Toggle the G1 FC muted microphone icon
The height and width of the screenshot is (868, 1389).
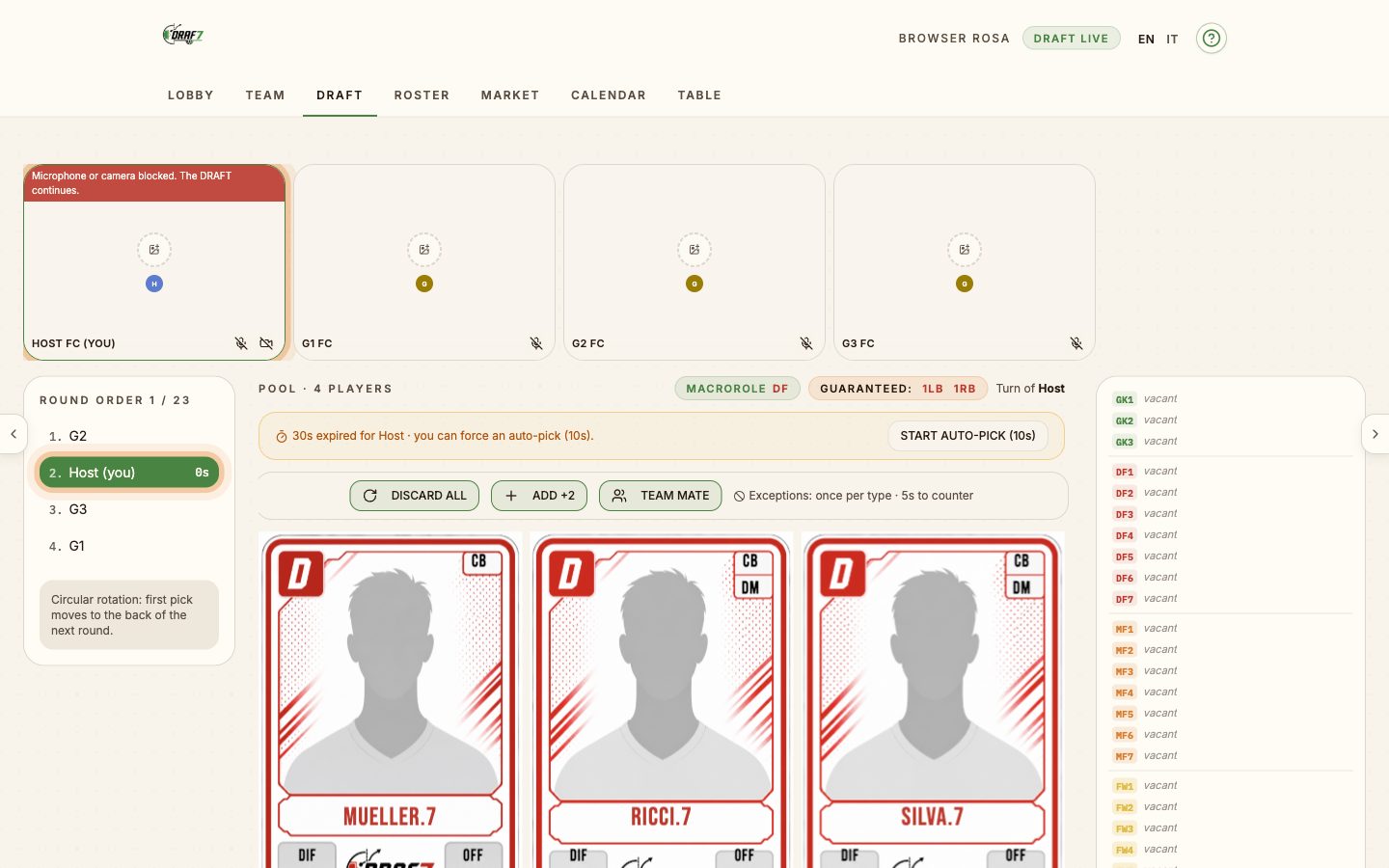pyautogui.click(x=536, y=343)
